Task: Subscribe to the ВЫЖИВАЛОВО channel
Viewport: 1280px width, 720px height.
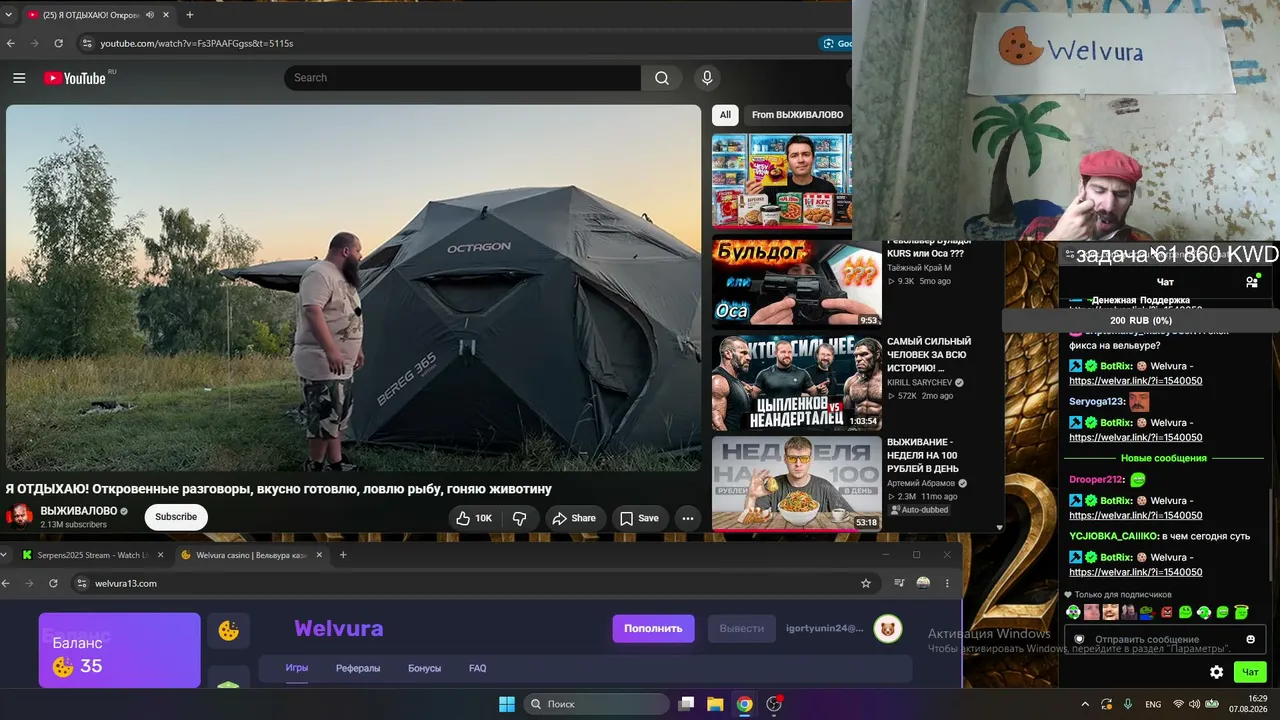Action: pos(176,517)
